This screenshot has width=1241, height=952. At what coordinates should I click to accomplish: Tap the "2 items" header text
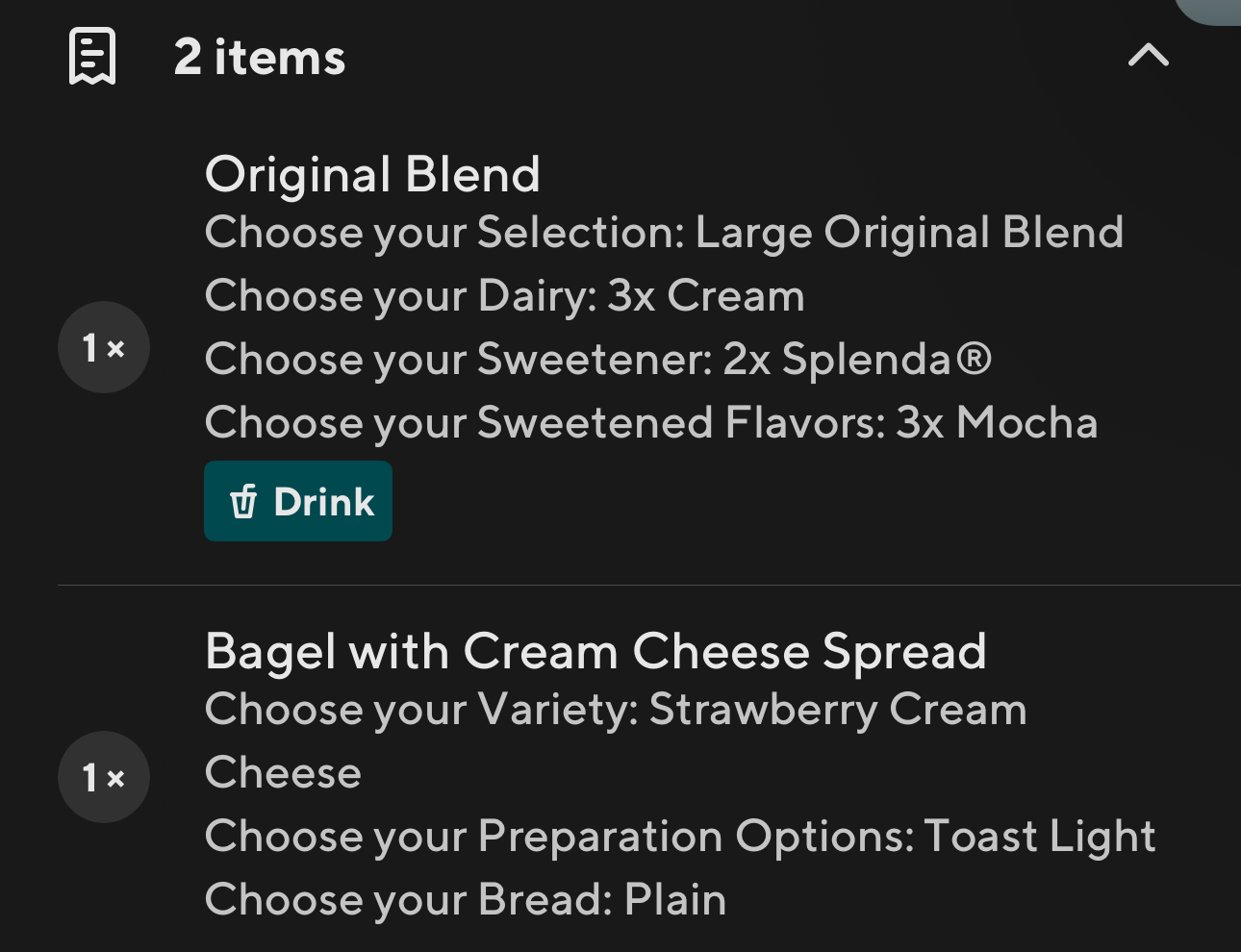coord(259,57)
